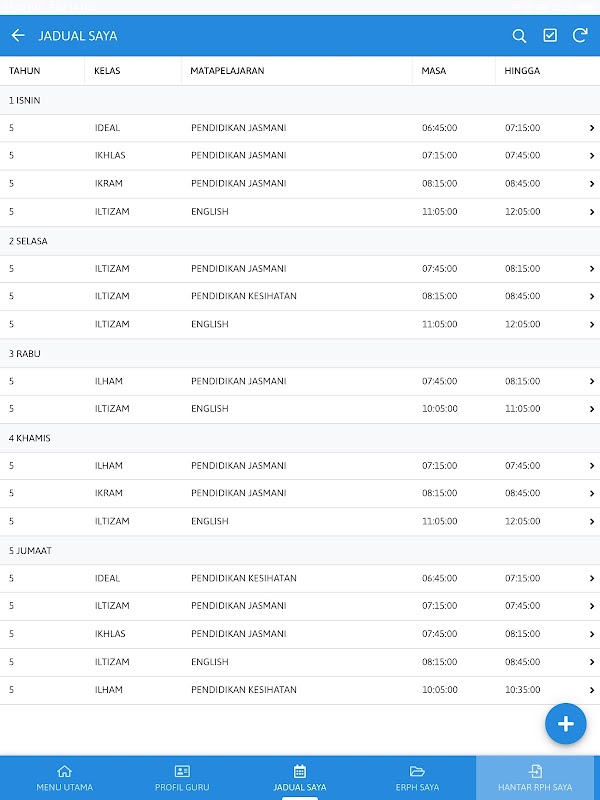
Task: Tap the back arrow icon
Action: pos(18,36)
